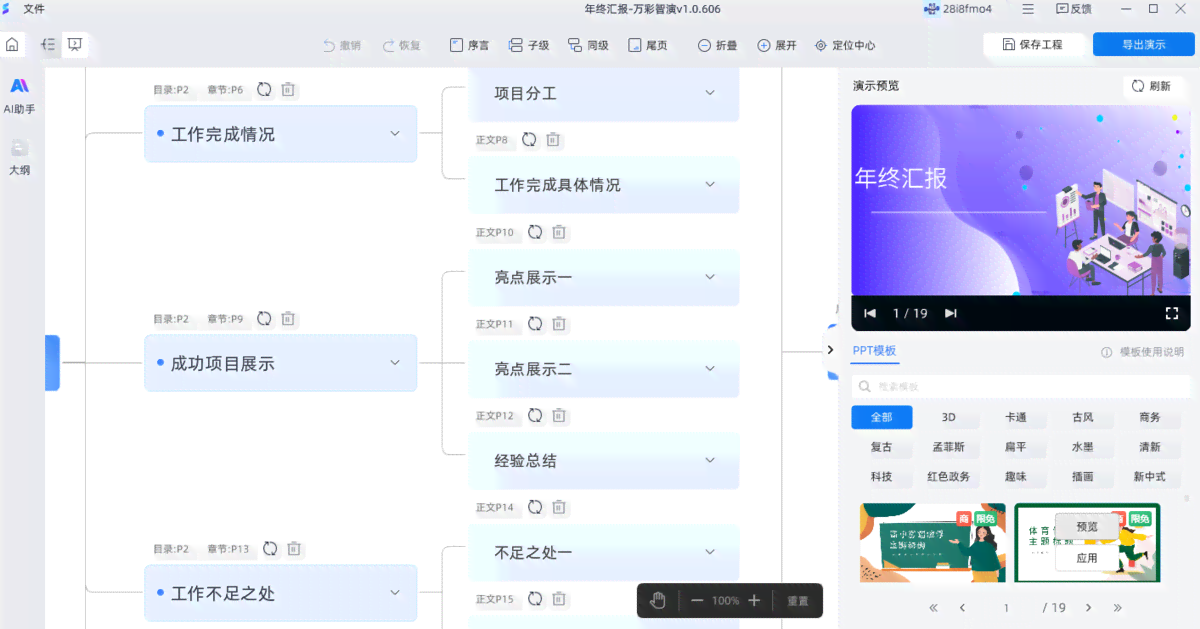Expand the 工作不足之处 node chevron

click(395, 592)
